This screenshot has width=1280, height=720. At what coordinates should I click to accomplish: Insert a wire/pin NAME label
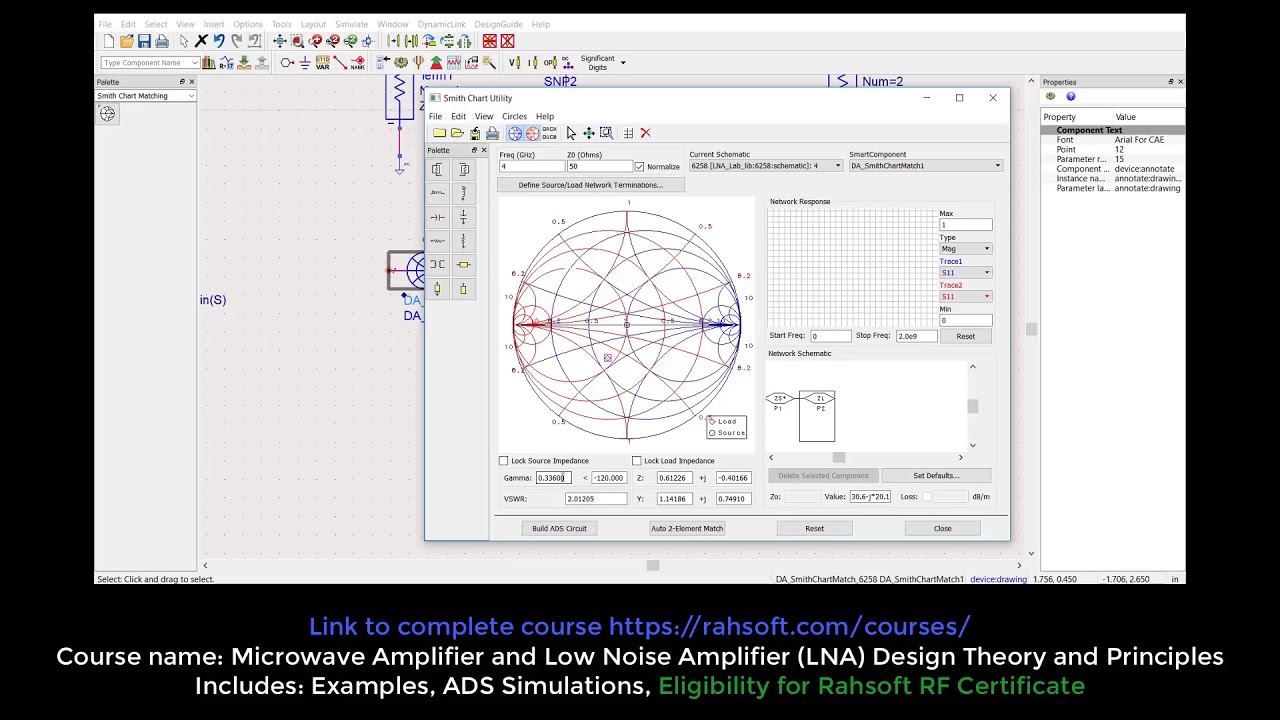pyautogui.click(x=357, y=63)
